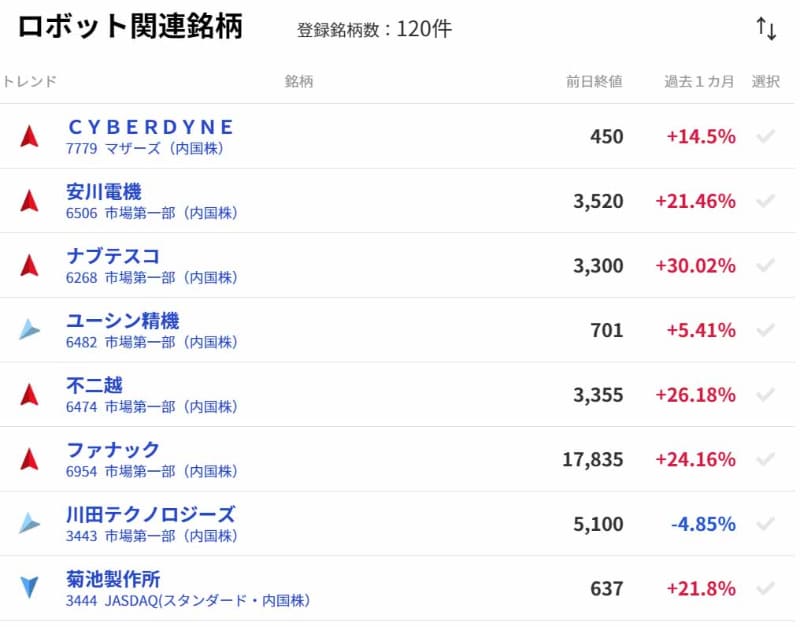Select the checkmark on the 安川電機 row
Screen dimensions: 800x627
tap(766, 201)
